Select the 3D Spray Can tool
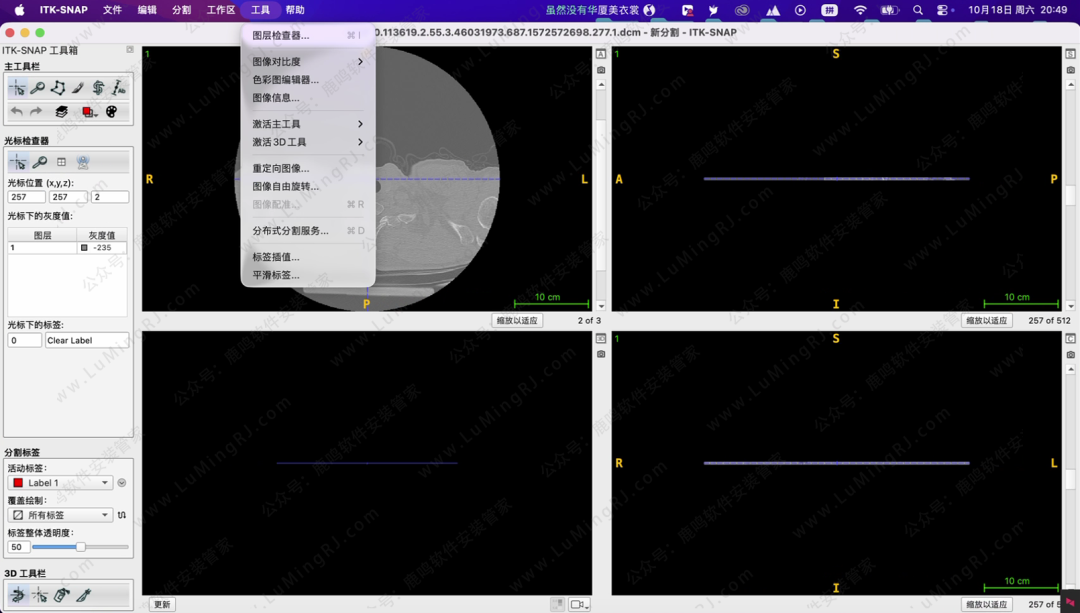This screenshot has height=613, width=1080. point(62,596)
